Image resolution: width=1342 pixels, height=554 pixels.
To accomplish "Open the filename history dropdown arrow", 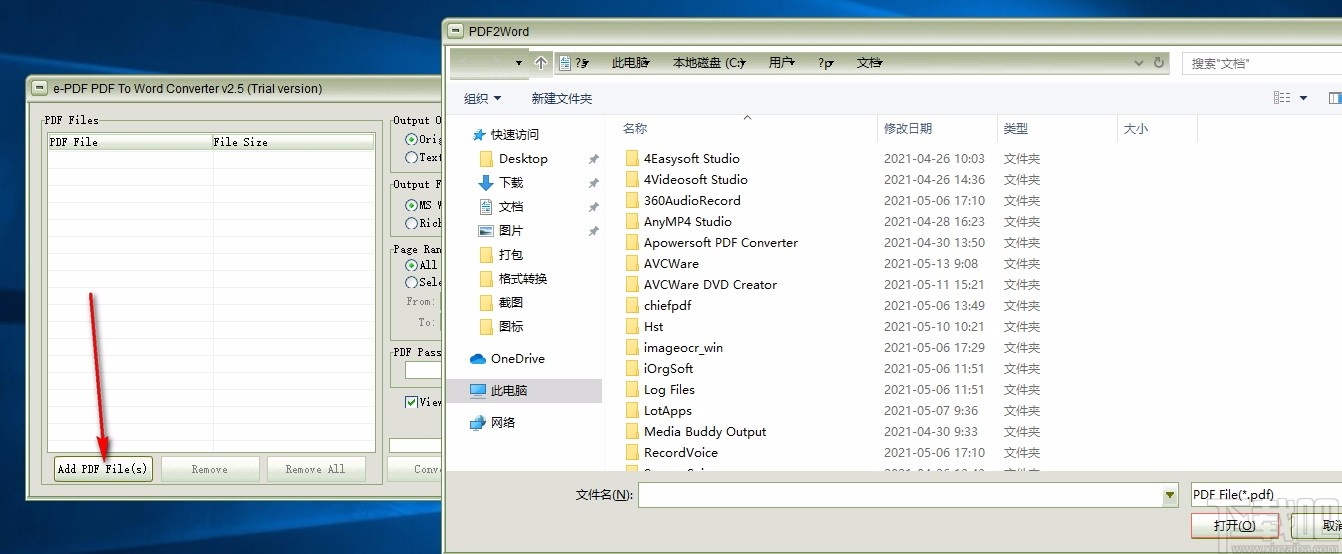I will point(1171,494).
